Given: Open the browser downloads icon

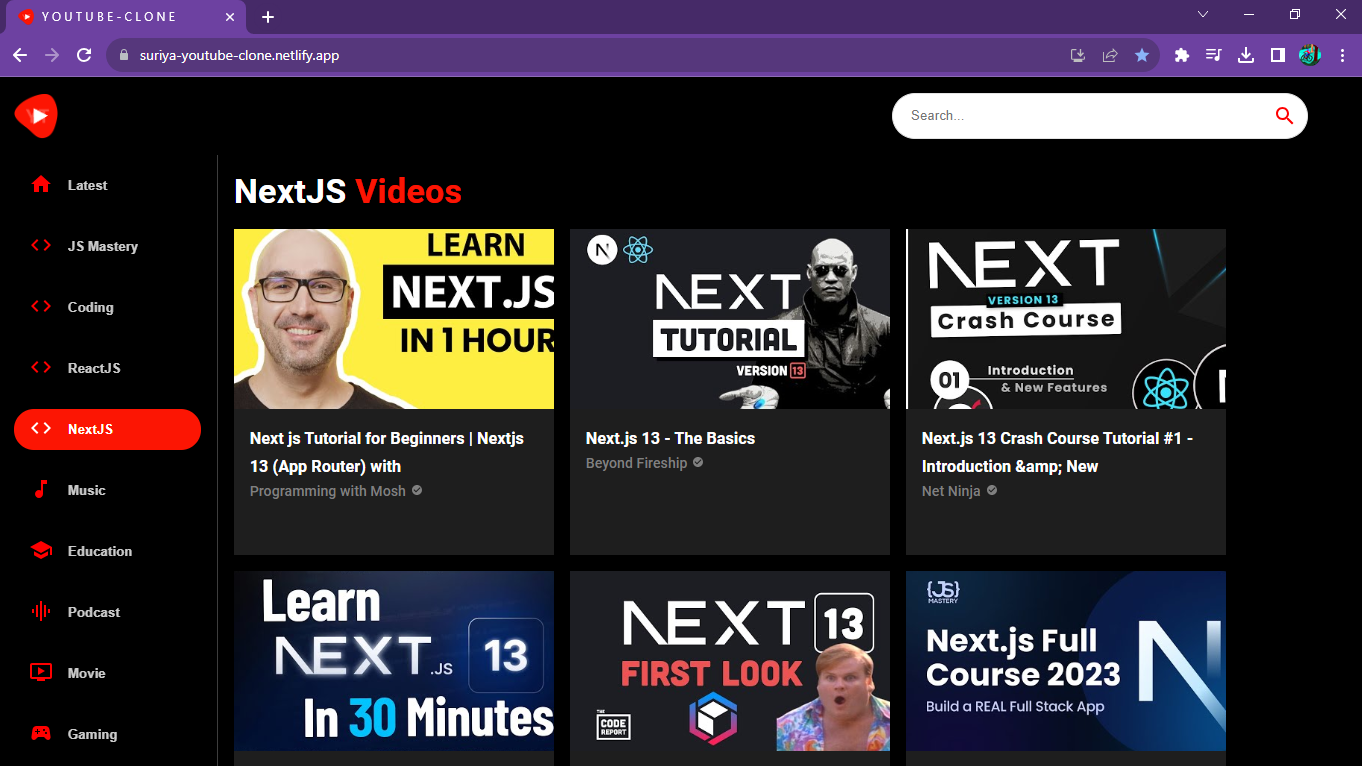Looking at the screenshot, I should [1246, 55].
